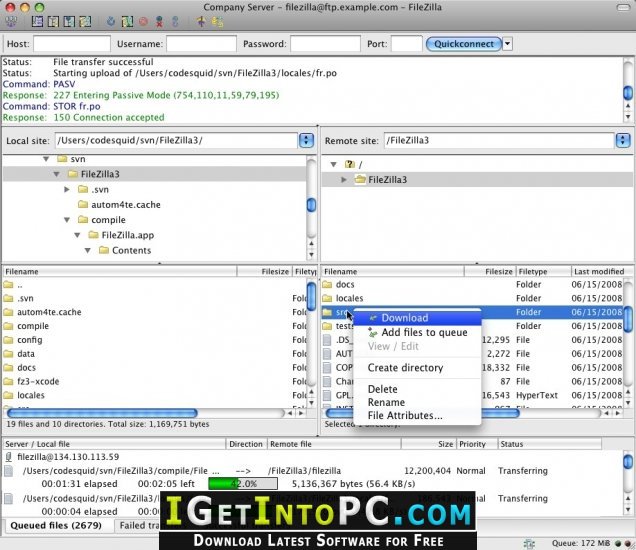
Task: Select the locales folder icon in remote list
Action: coord(327,298)
